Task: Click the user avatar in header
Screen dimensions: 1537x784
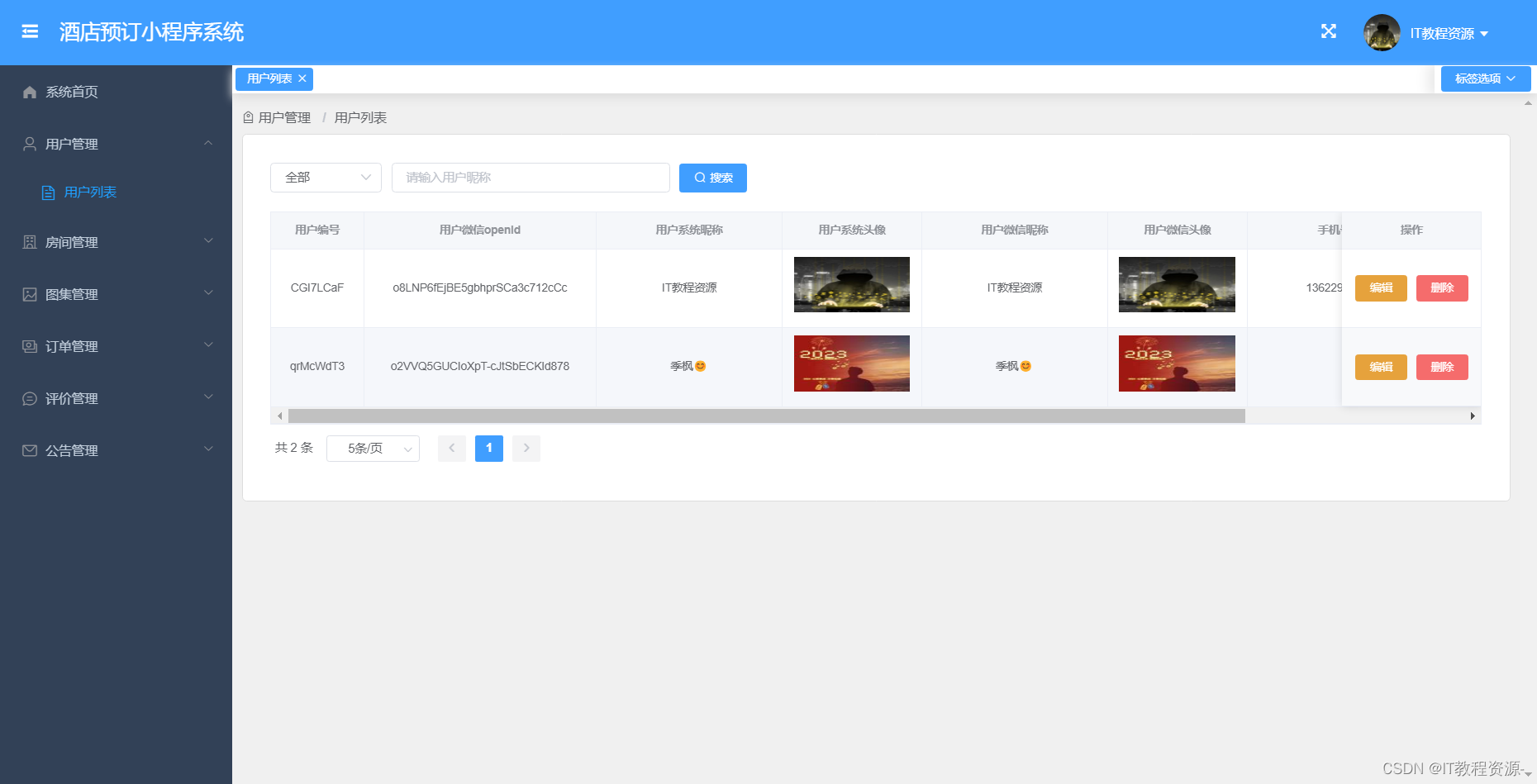Action: pyautogui.click(x=1382, y=33)
